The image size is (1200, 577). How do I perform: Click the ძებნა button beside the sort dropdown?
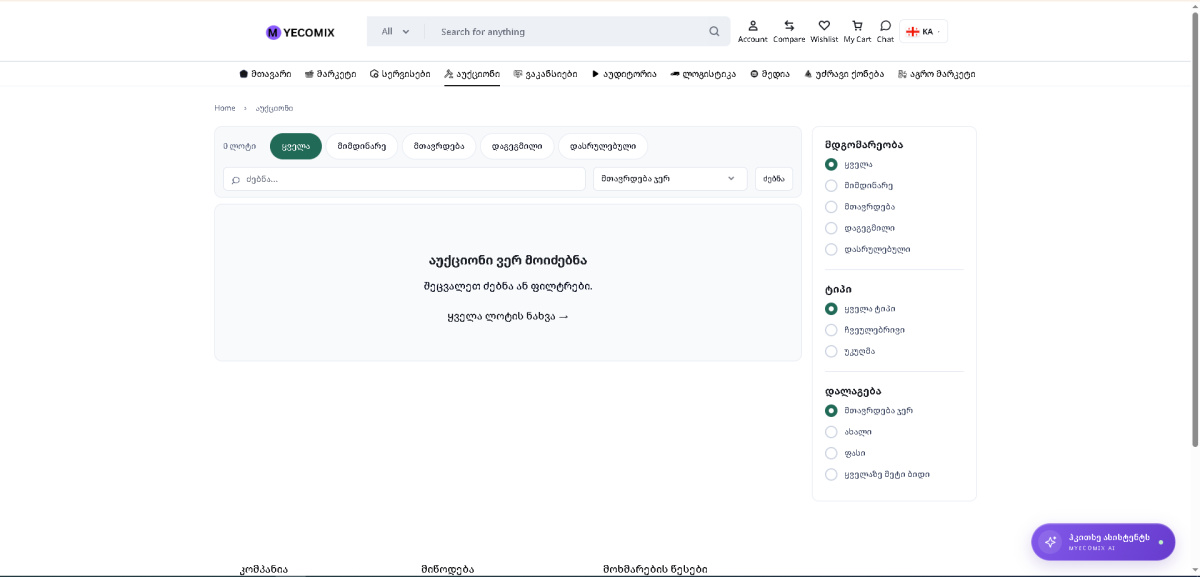(x=774, y=179)
